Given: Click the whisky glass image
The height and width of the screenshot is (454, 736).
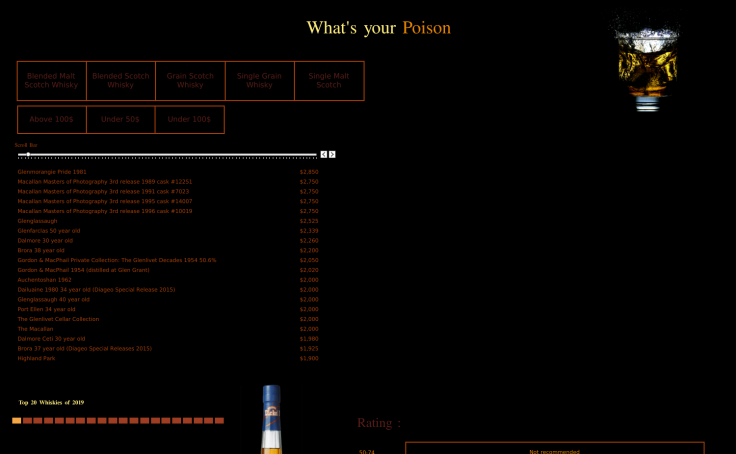Looking at the screenshot, I should point(646,62).
